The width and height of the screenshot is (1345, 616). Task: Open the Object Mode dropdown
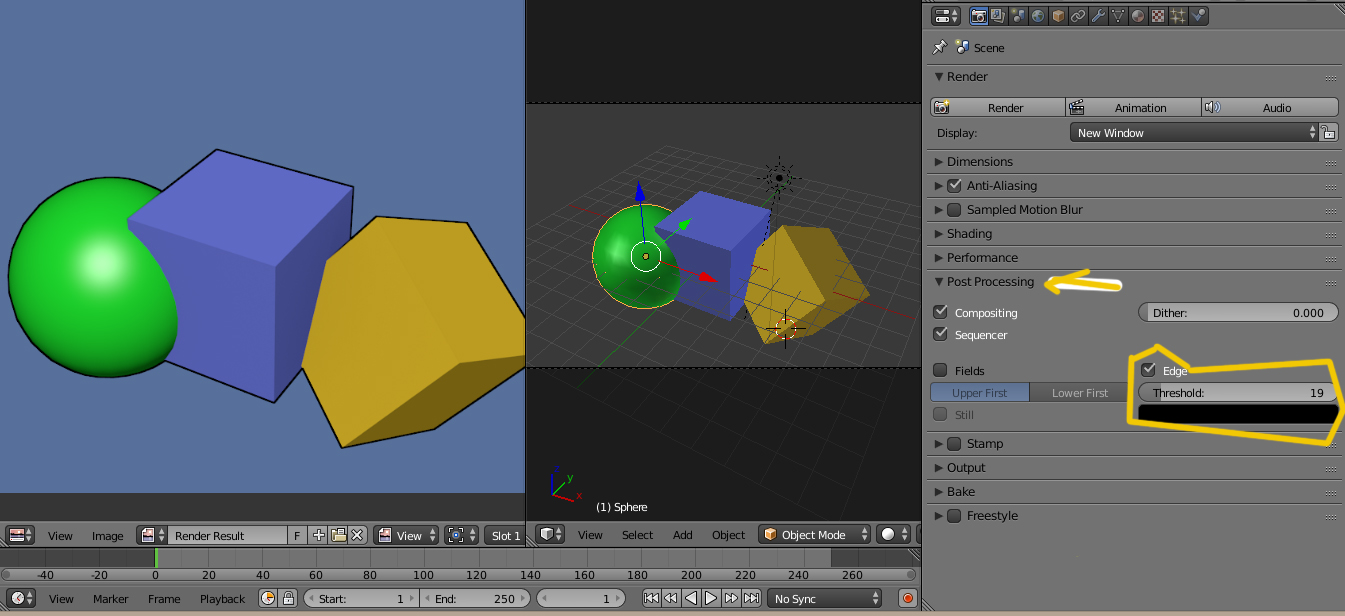coord(814,535)
